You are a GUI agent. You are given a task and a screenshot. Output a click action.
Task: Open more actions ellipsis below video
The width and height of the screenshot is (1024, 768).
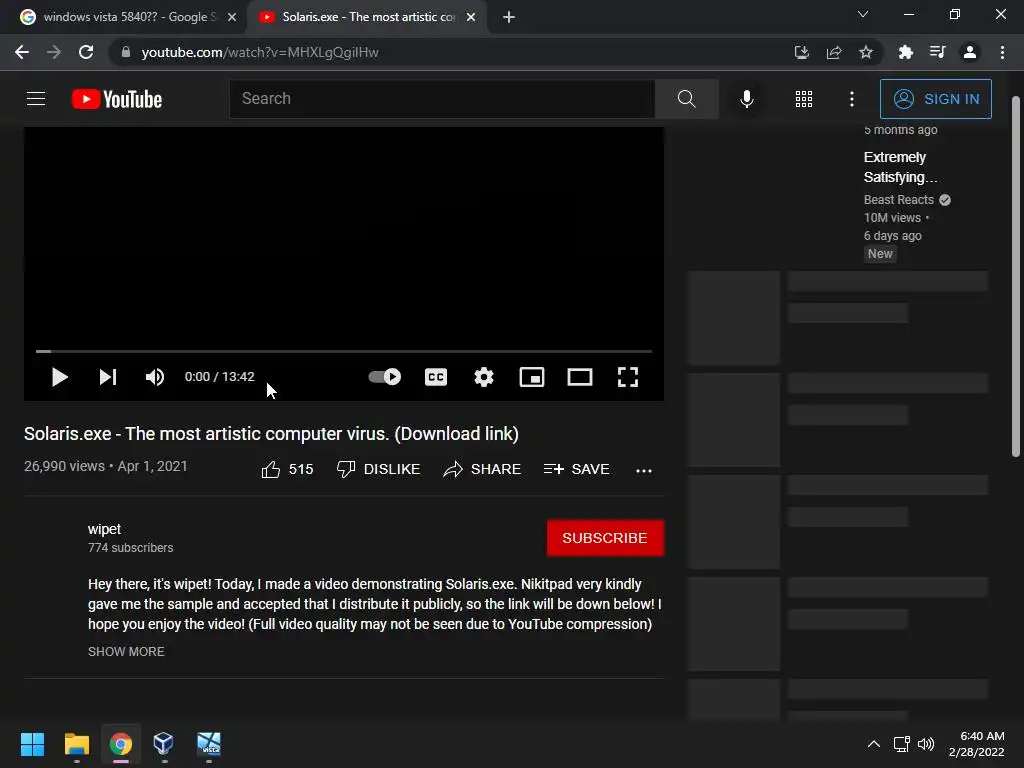click(644, 471)
